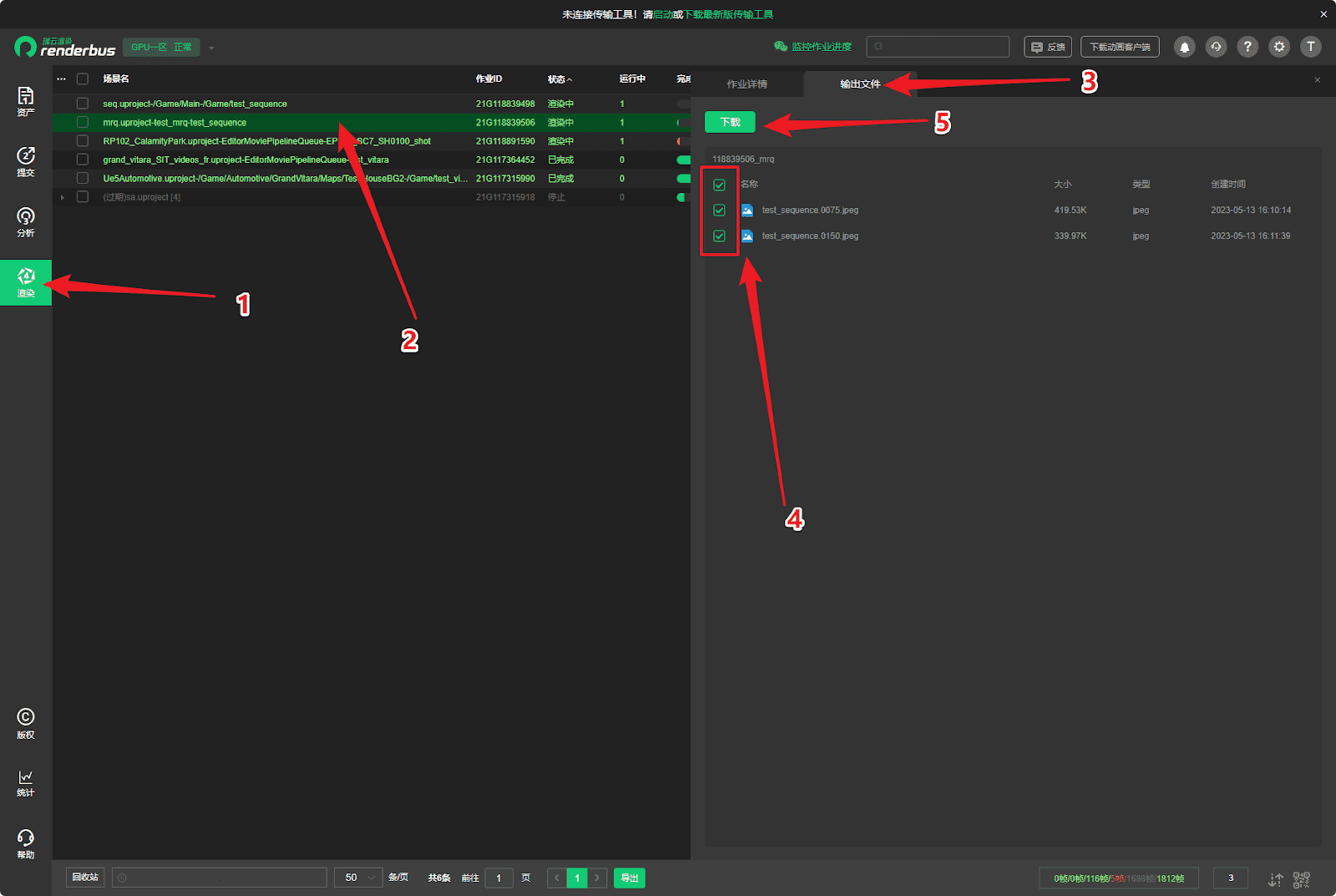Go to previous page arrow
Screen dimensions: 1336x896
(x=557, y=878)
